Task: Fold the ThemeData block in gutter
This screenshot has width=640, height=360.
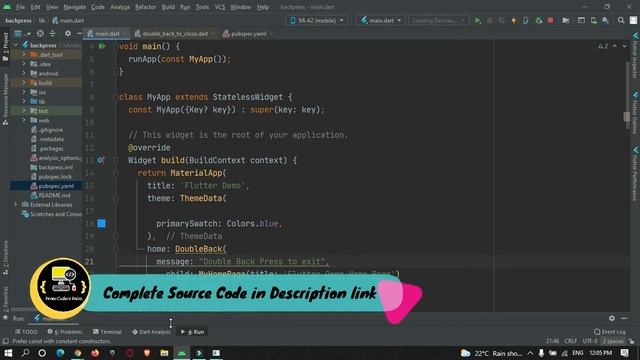Action: coord(116,198)
